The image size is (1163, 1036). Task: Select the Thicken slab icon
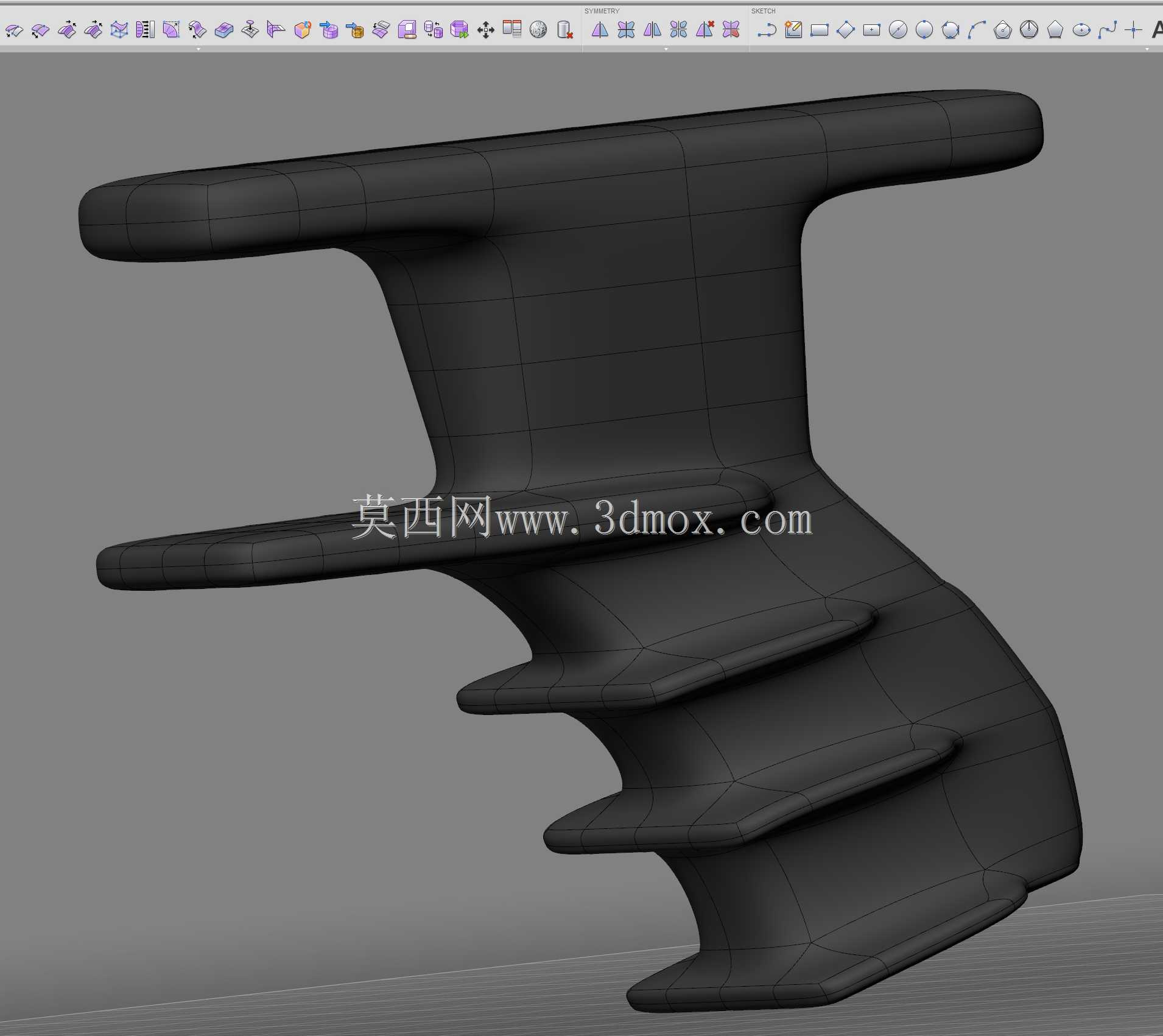click(223, 29)
